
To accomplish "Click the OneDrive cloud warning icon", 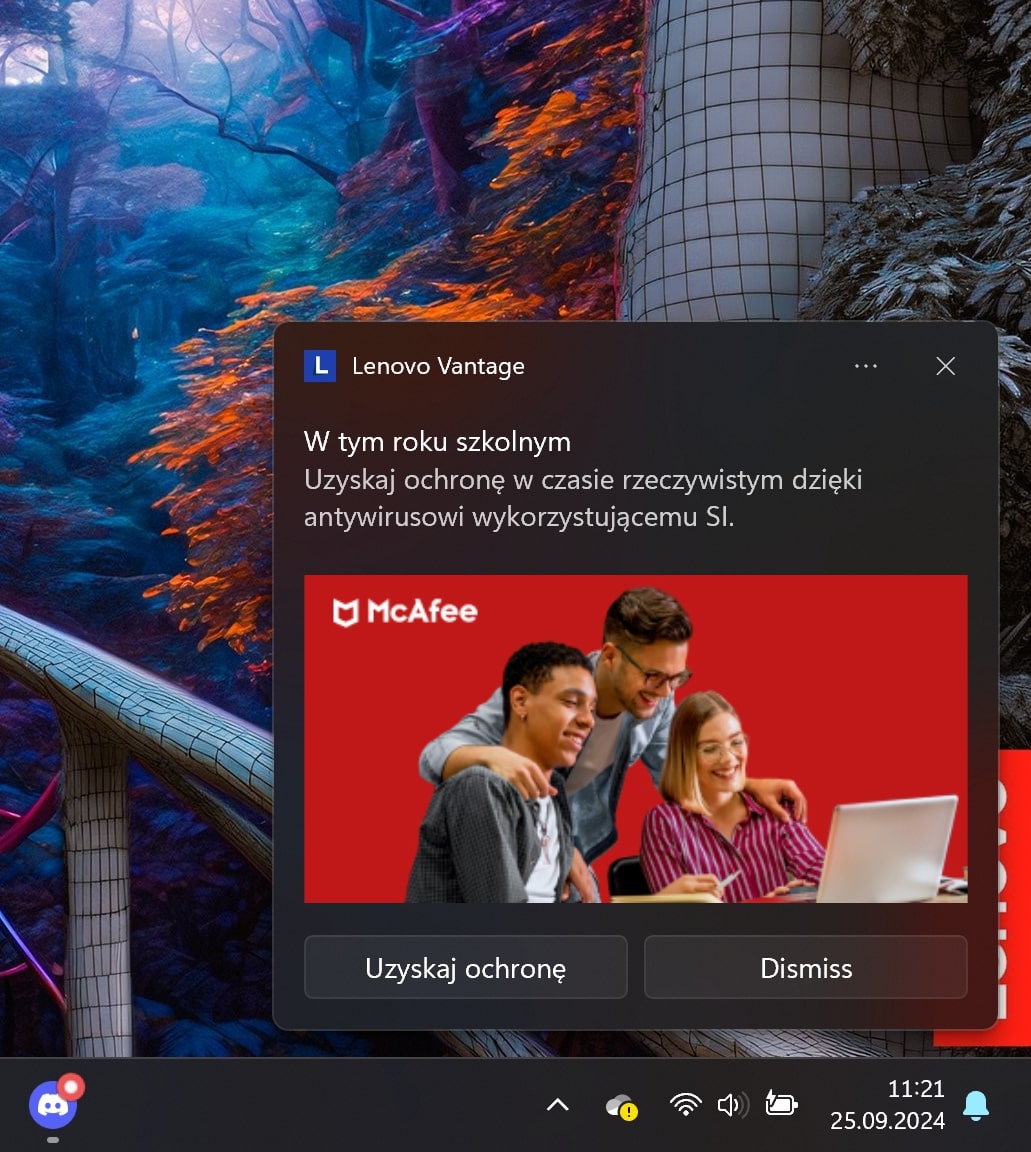I will 621,1106.
